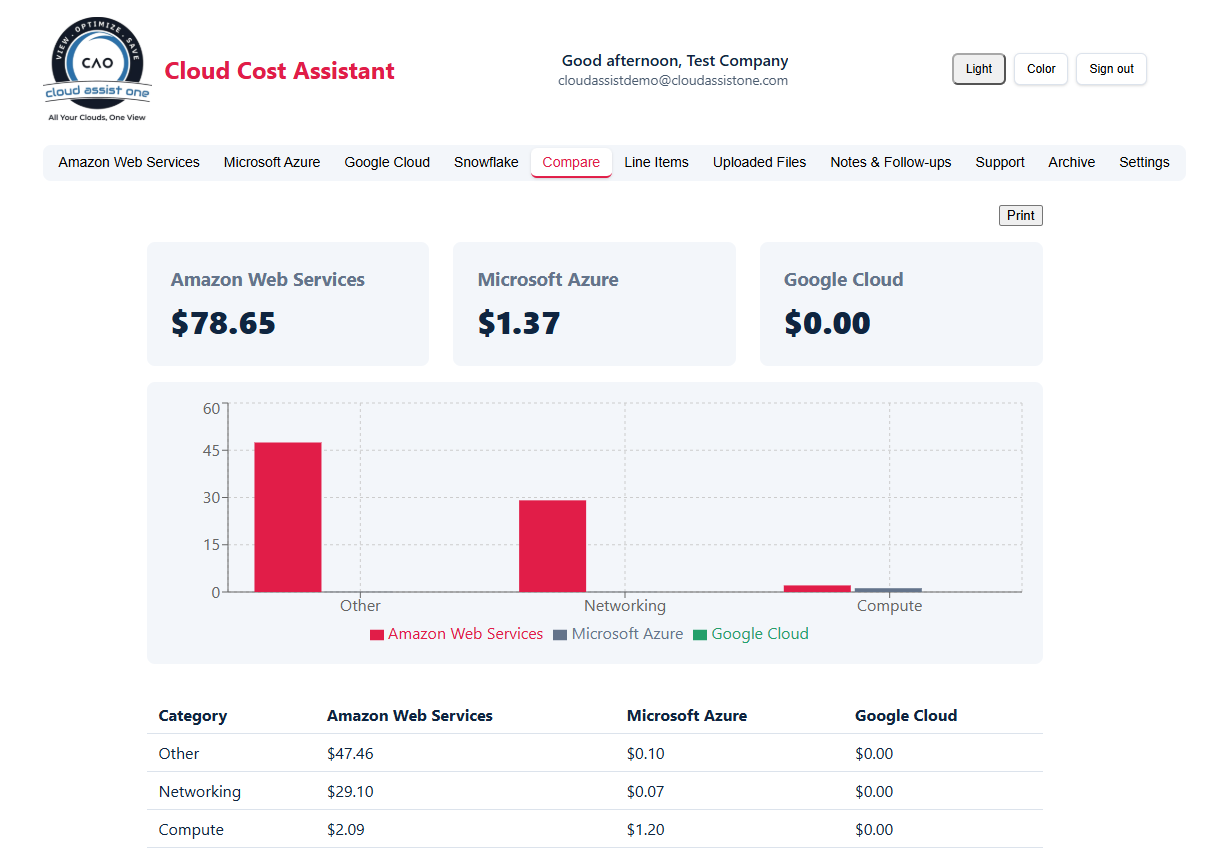Screen dimensions: 1222x867
Task: Click the Google Cloud legend swatch
Action: pyautogui.click(x=700, y=635)
